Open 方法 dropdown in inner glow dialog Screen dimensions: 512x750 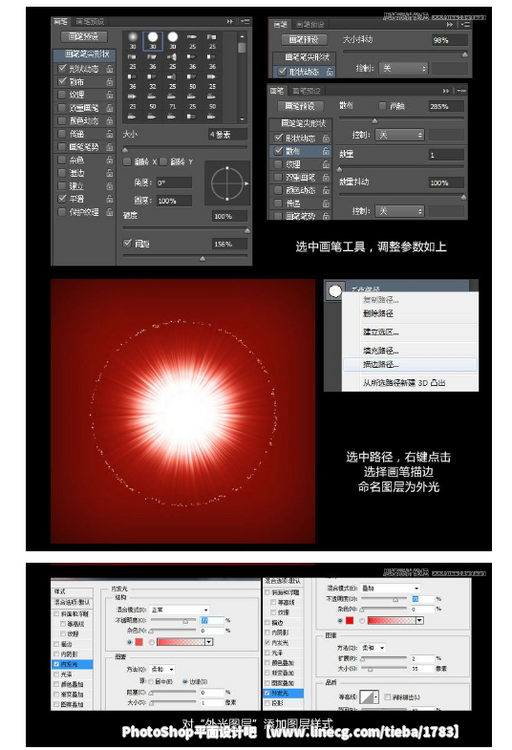click(162, 669)
